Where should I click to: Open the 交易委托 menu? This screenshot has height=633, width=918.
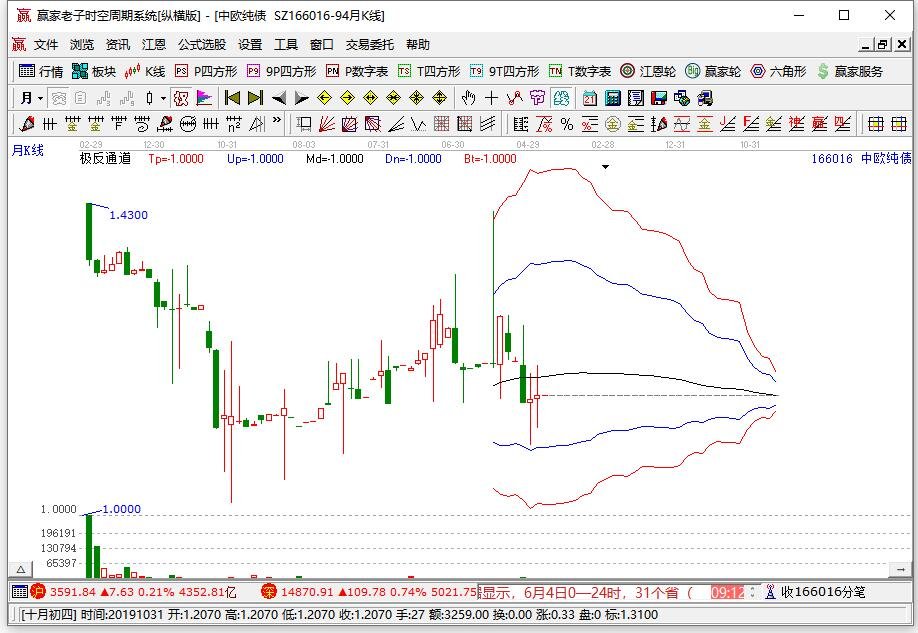pos(369,45)
